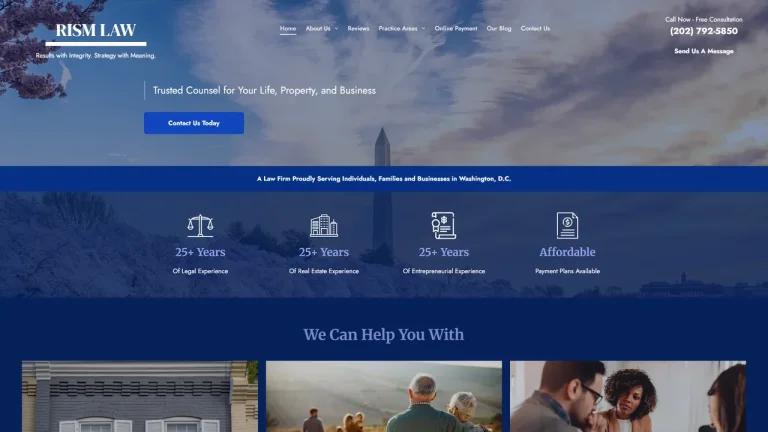Click the dollar document icon
The height and width of the screenshot is (432, 768).
[x=567, y=225]
